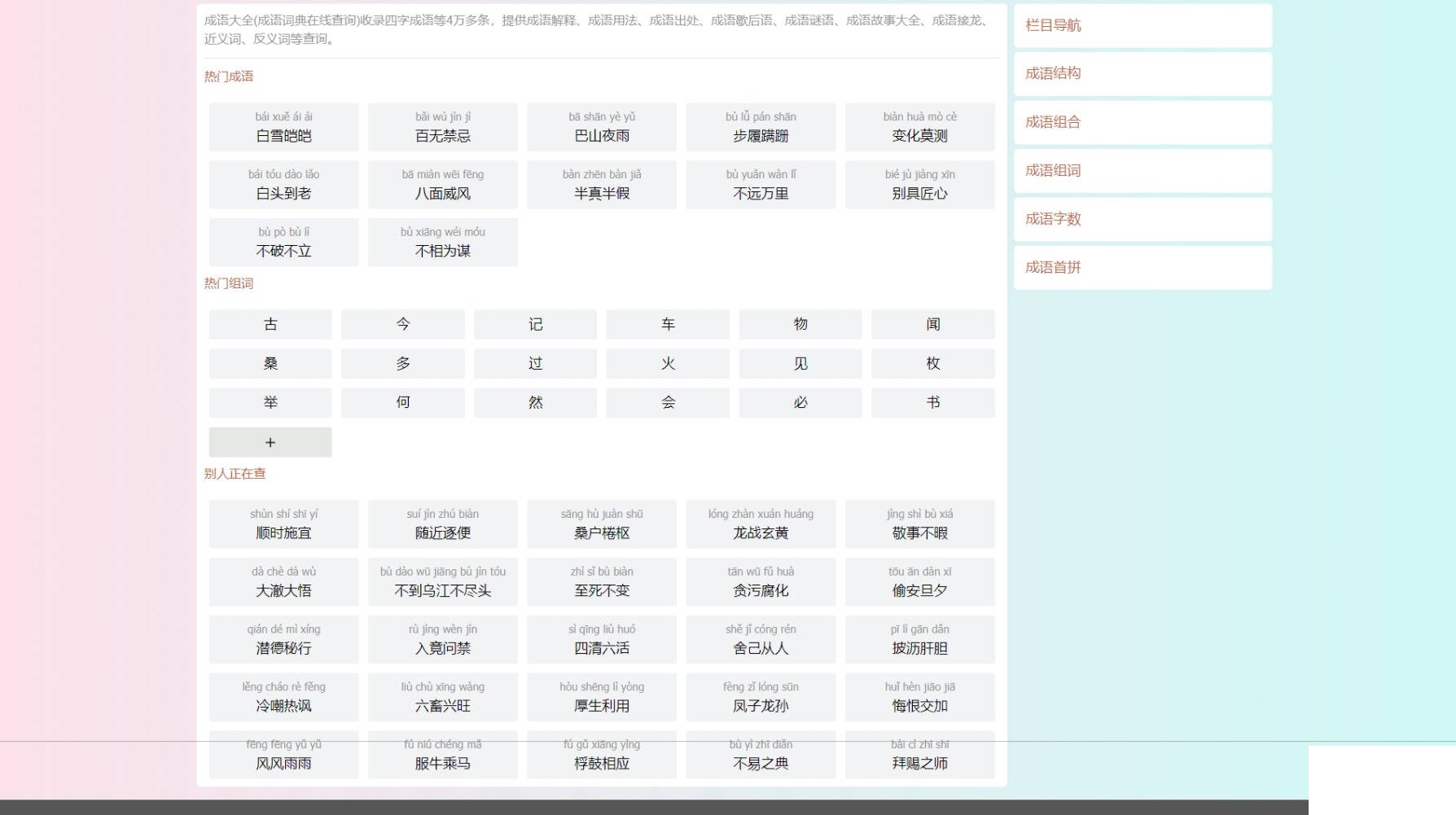The width and height of the screenshot is (1456, 815).
Task: Open the idiom 变化莫测
Action: (x=920, y=127)
